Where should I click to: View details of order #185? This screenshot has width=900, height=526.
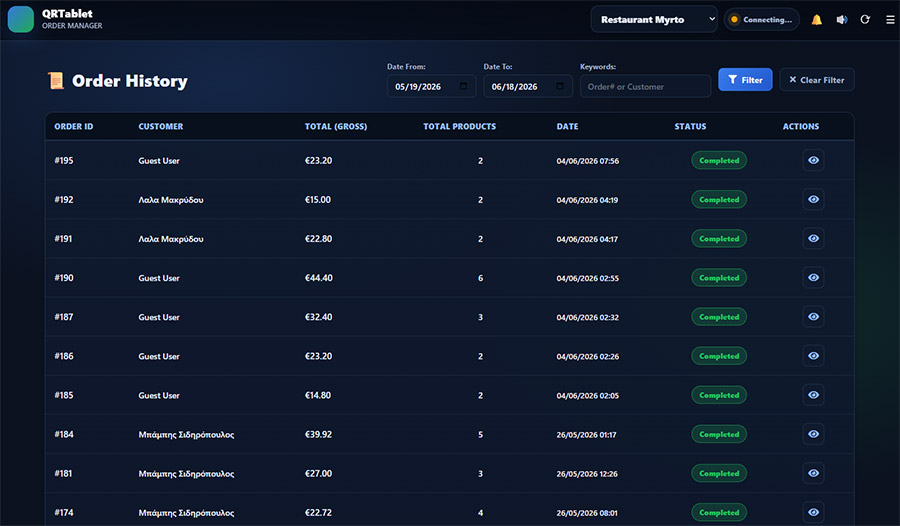pyautogui.click(x=813, y=394)
